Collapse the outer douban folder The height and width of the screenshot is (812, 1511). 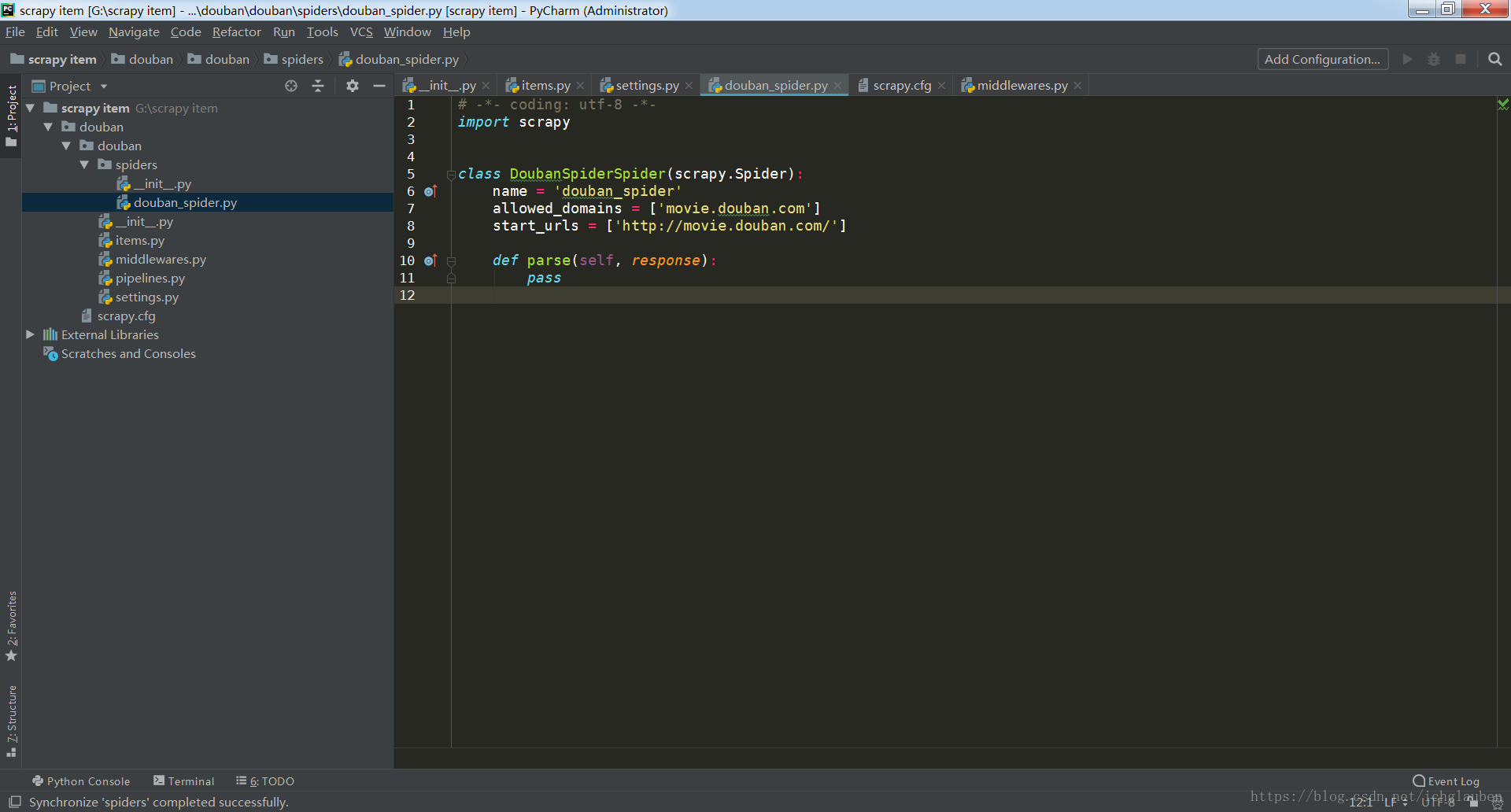[x=48, y=127]
